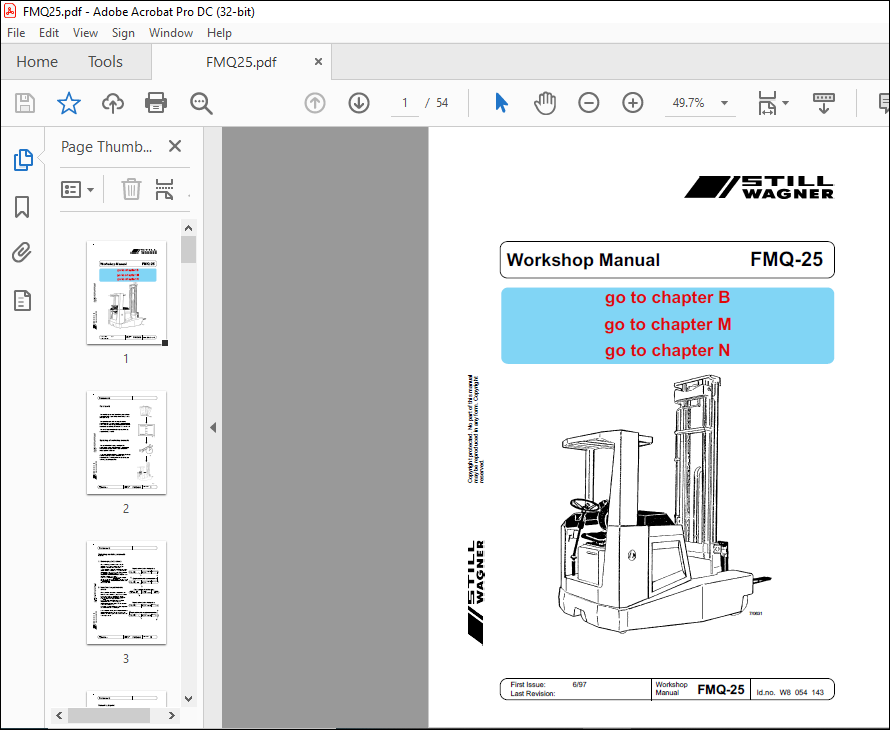Zoom in with plus icon
The image size is (890, 730).
(x=632, y=103)
